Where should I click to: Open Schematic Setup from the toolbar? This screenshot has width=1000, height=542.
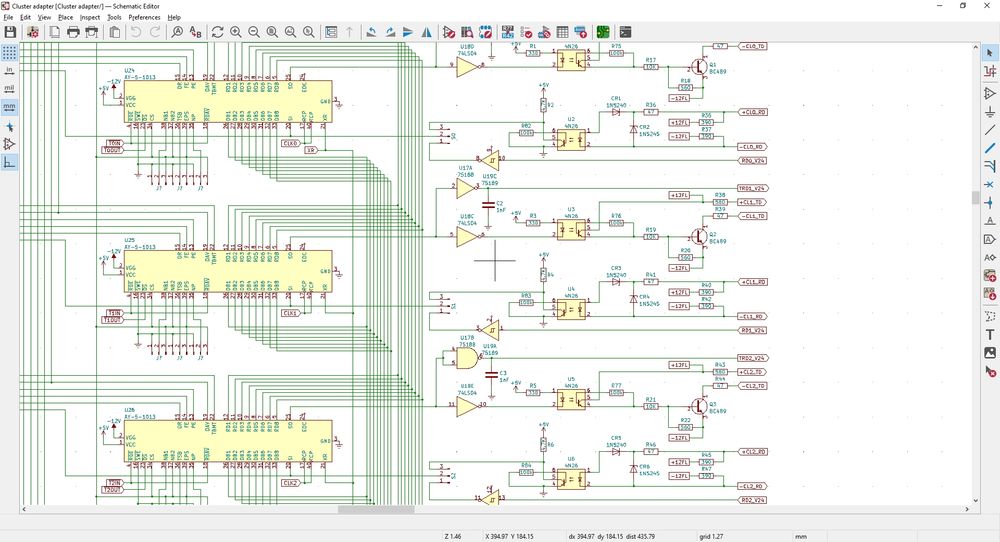point(33,32)
